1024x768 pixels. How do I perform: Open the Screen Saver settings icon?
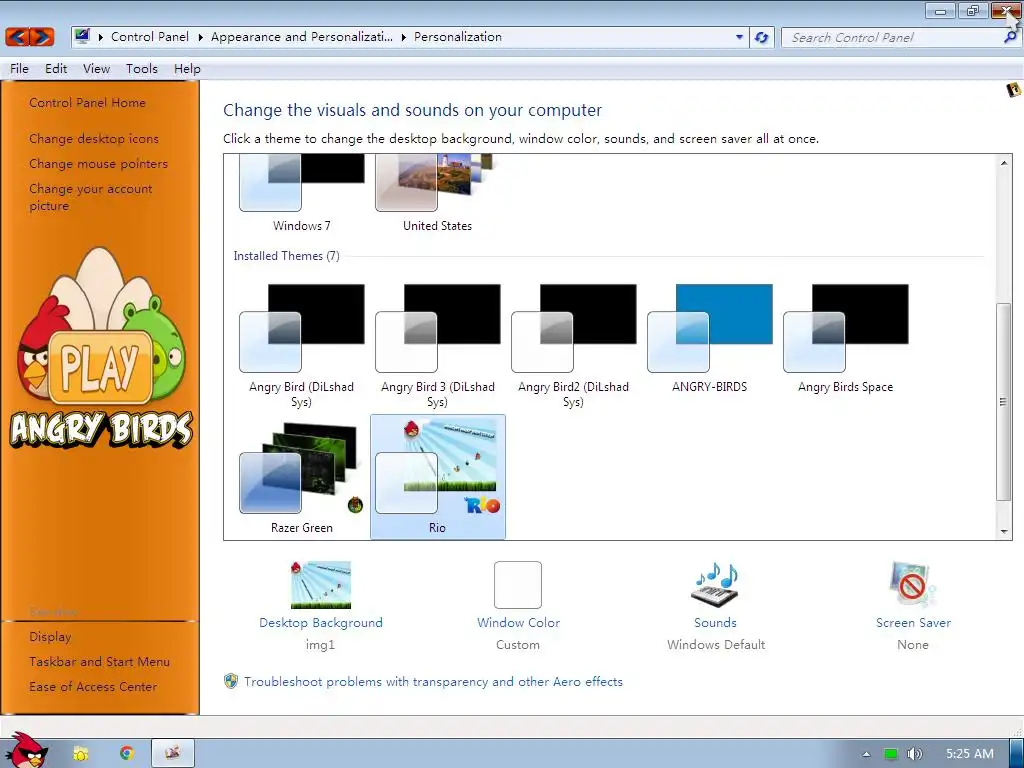tap(912, 584)
